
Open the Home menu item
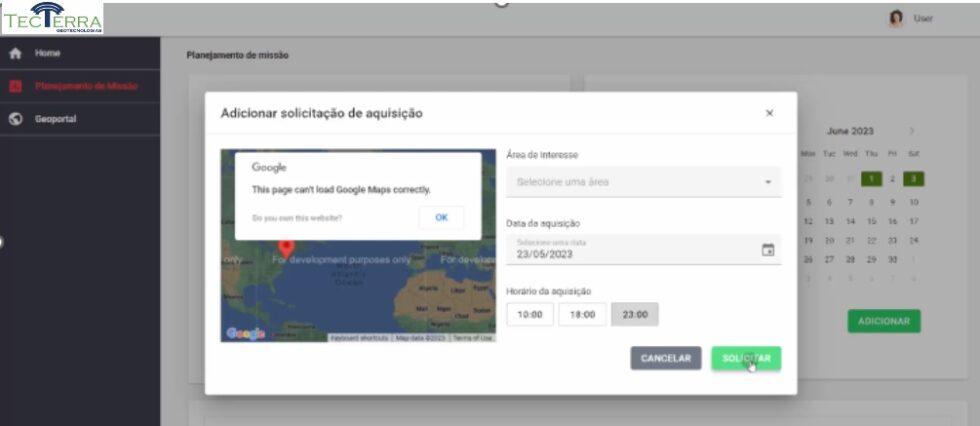pyautogui.click(x=47, y=53)
